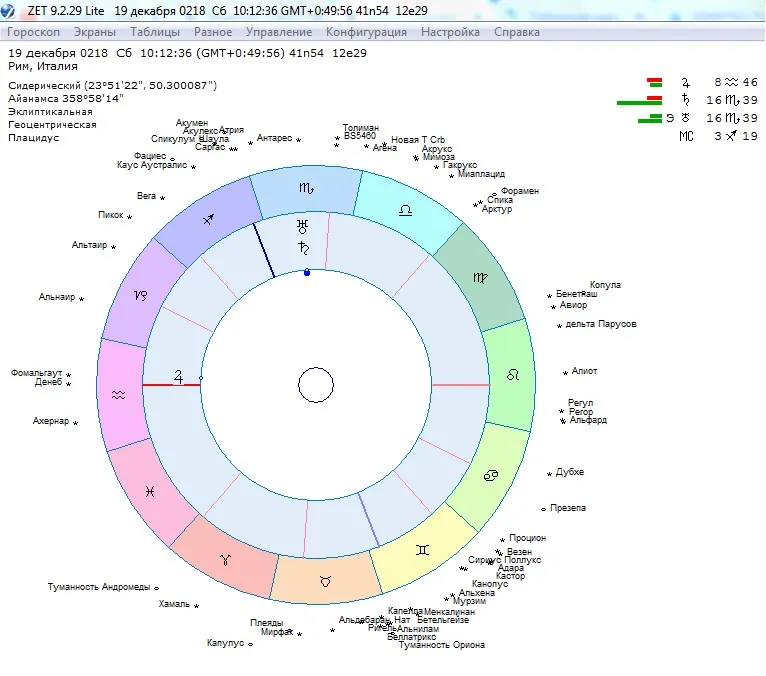The image size is (766, 676).
Task: Select the Uranus glyph near the chart top
Action: click(x=301, y=226)
